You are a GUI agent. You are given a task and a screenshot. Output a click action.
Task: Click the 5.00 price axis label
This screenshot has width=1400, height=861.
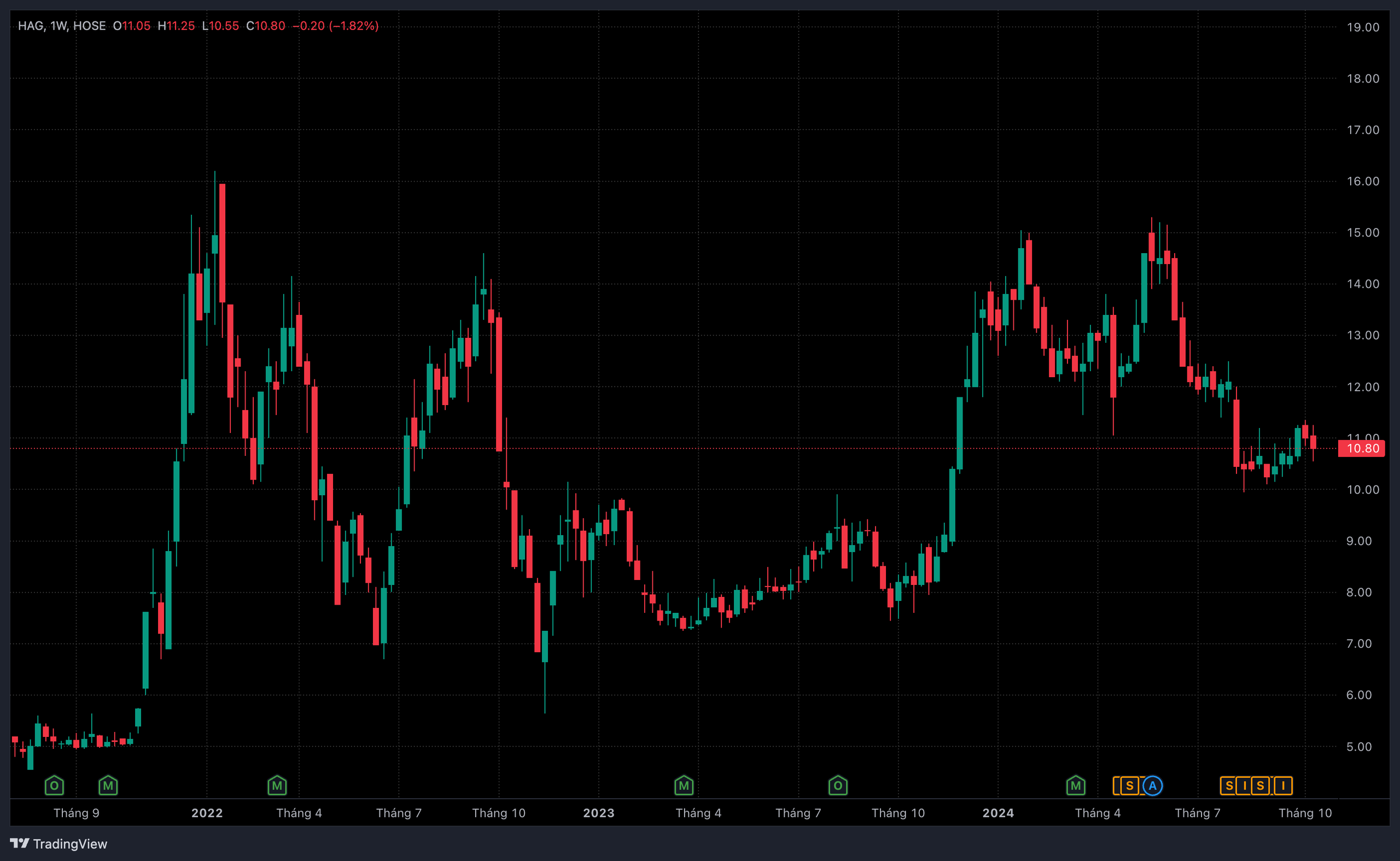coord(1358,747)
